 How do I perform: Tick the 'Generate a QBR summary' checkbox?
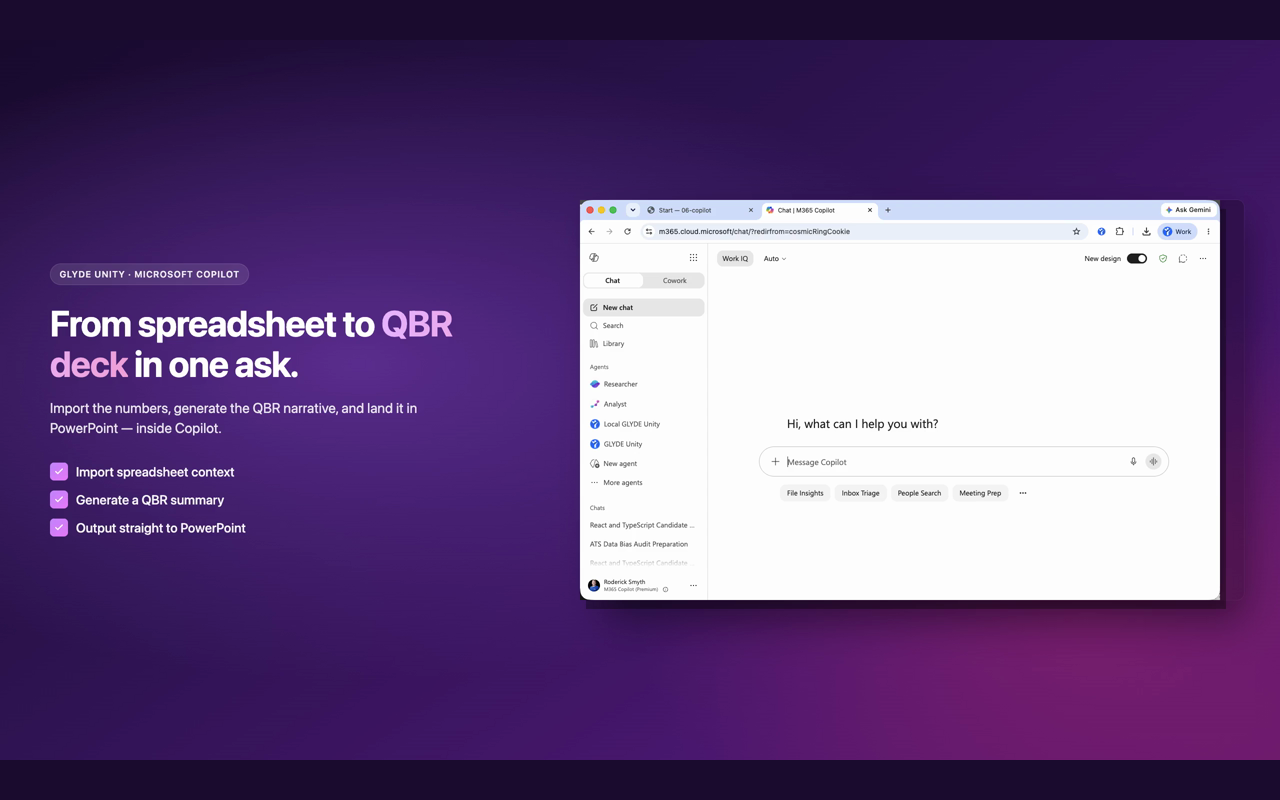(x=59, y=500)
